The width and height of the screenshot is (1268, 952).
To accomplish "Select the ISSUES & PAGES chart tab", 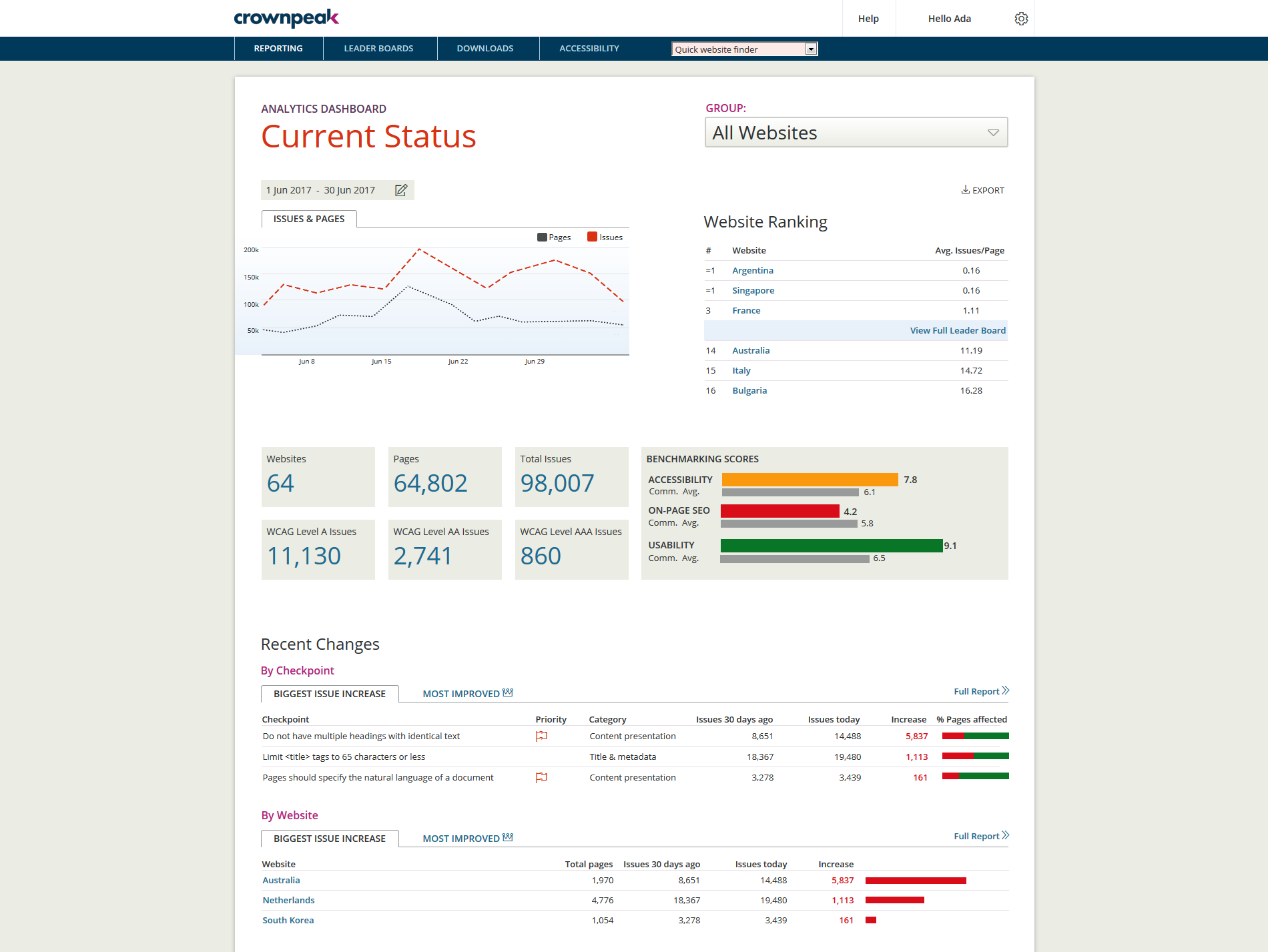I will pos(309,219).
